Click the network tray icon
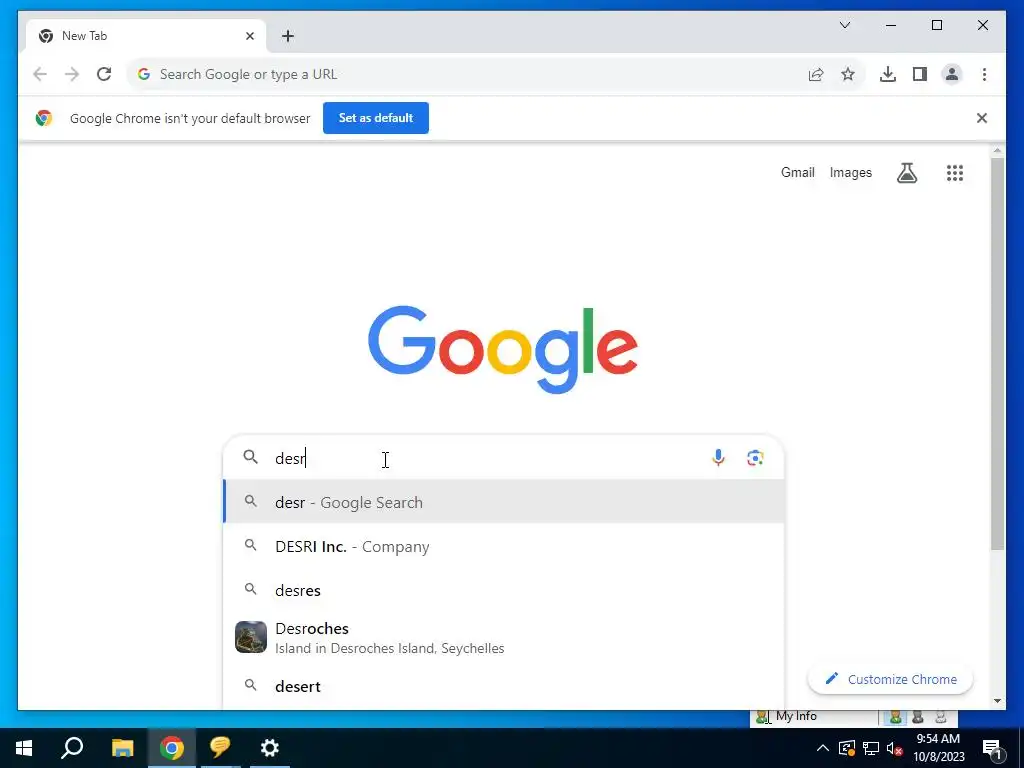The height and width of the screenshot is (768, 1024). 871,748
